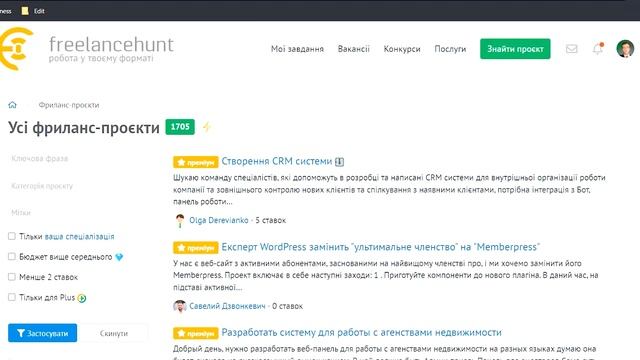Open the 'Мітки' tags selector

click(78, 213)
